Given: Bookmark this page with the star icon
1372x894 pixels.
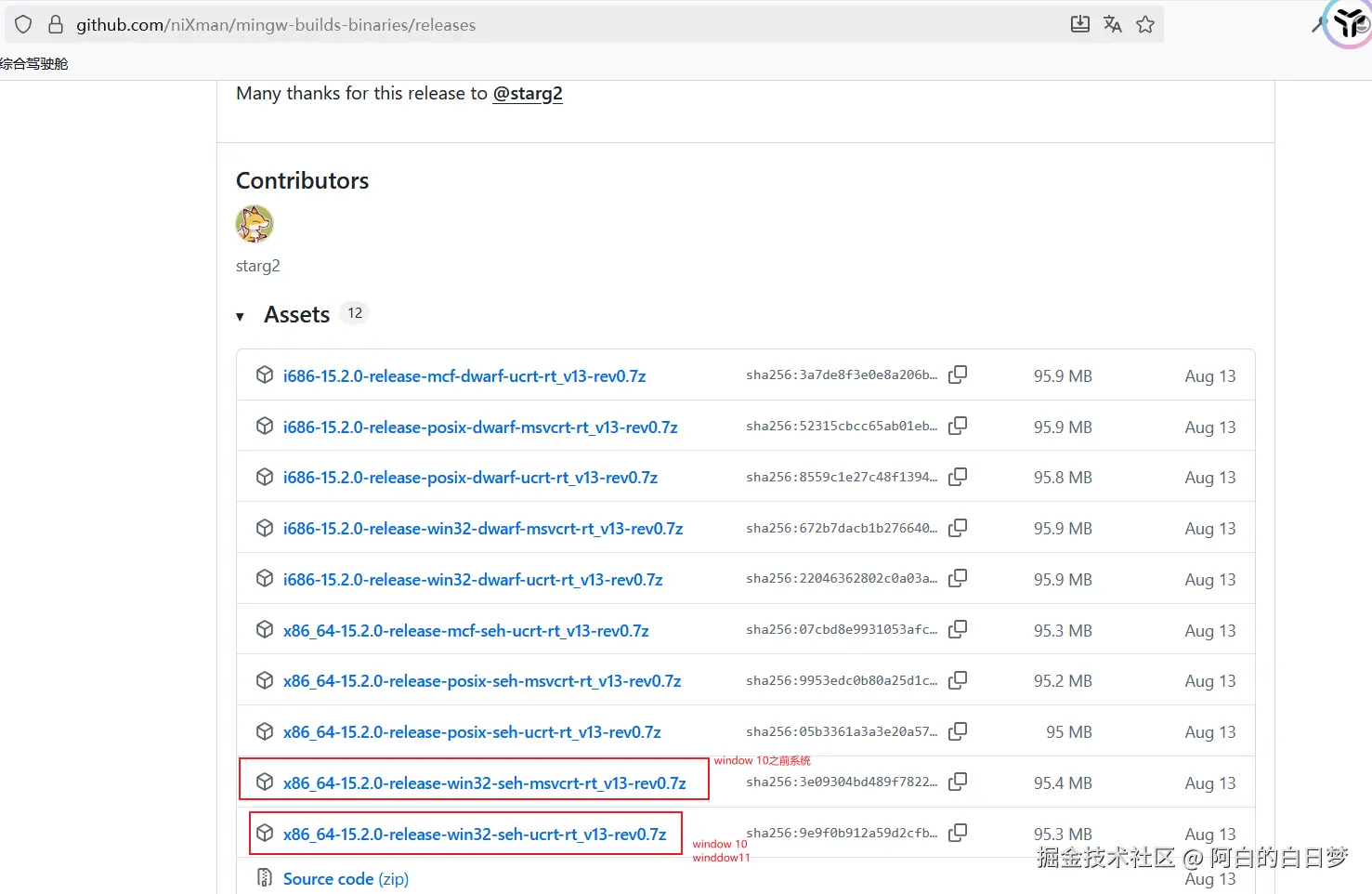Looking at the screenshot, I should pyautogui.click(x=1145, y=25).
